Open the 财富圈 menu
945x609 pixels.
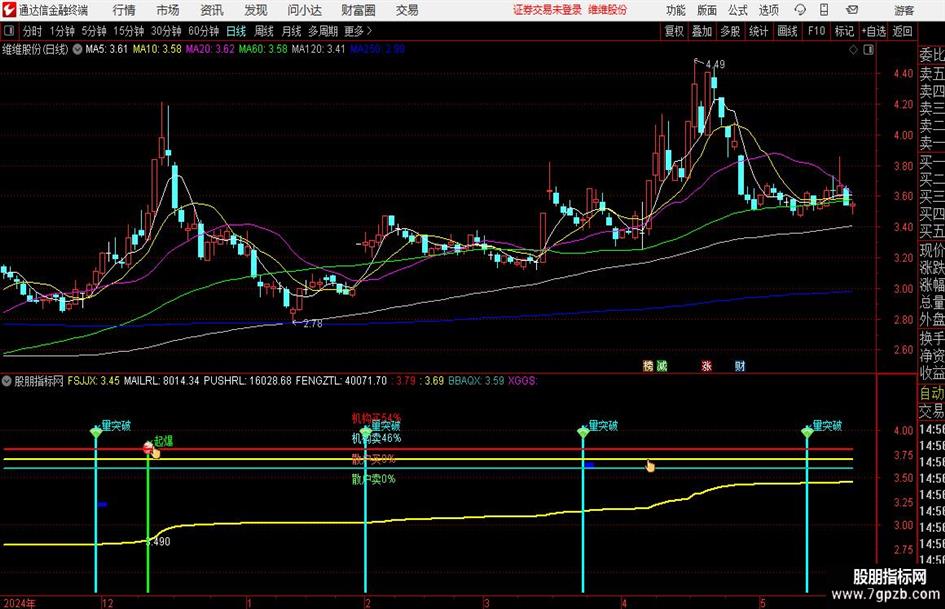click(358, 10)
